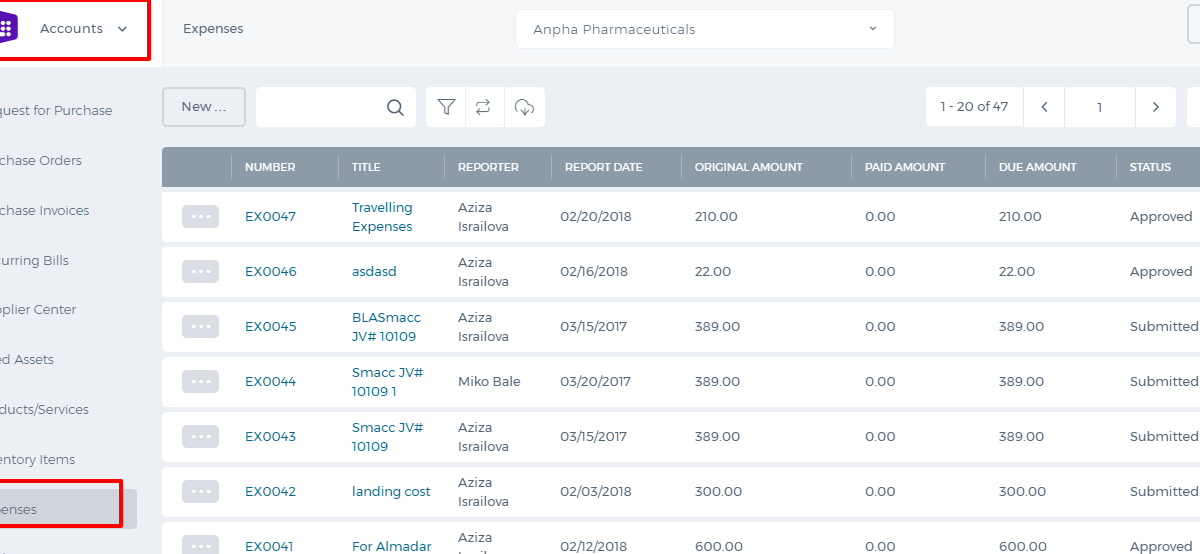The height and width of the screenshot is (554, 1200).
Task: Open row actions menu for EX0043
Action: coord(200,436)
